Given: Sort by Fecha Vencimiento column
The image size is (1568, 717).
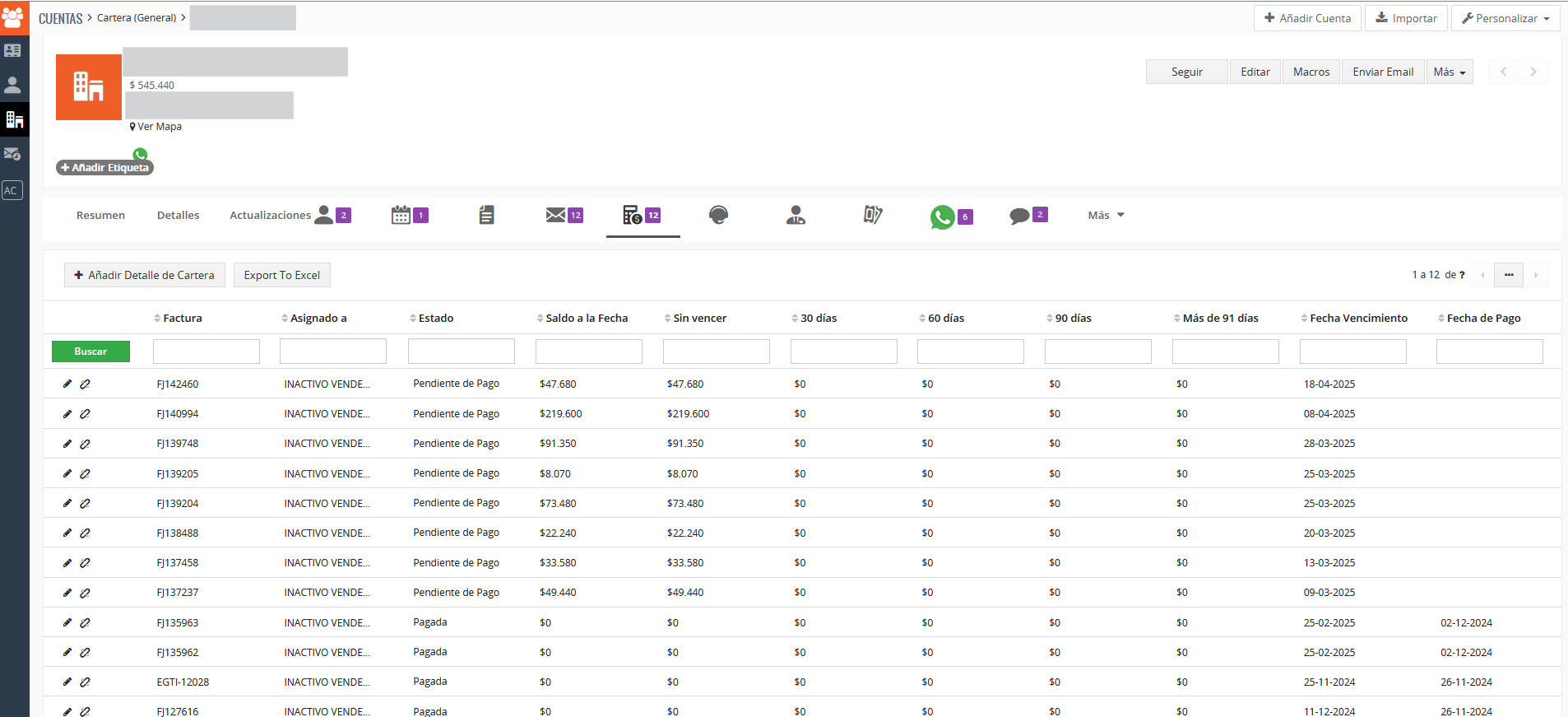Looking at the screenshot, I should [1354, 318].
